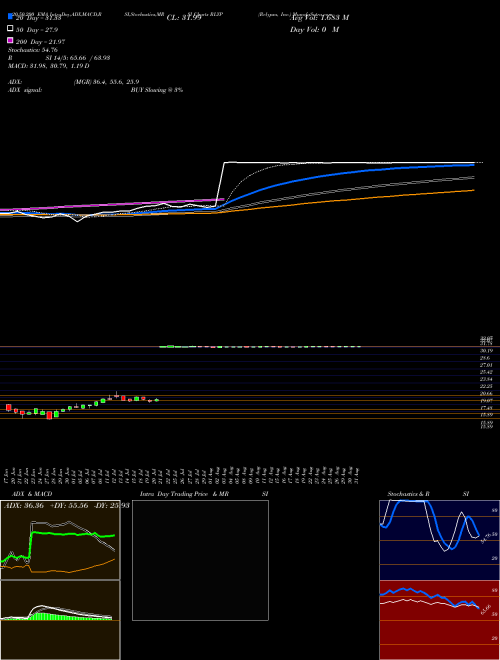Click the 'ADX & MACD' panel title
Image resolution: width=500 pixels, height=660 pixels.
click(32, 494)
